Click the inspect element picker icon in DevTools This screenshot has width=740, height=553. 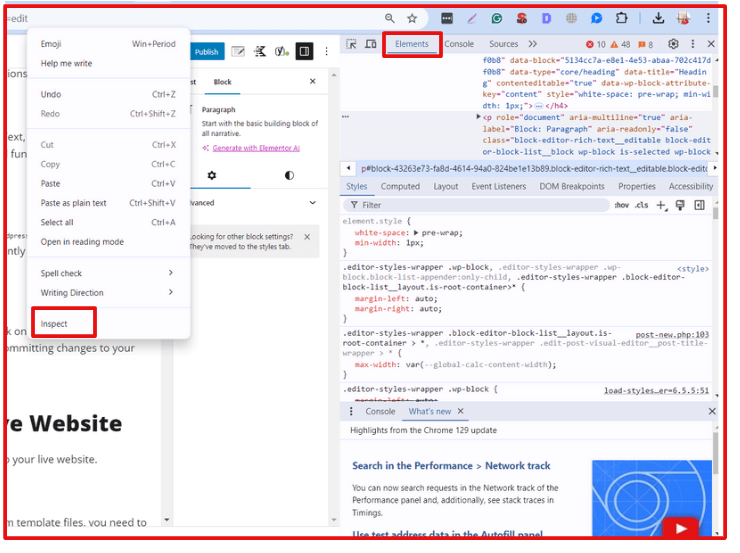352,44
